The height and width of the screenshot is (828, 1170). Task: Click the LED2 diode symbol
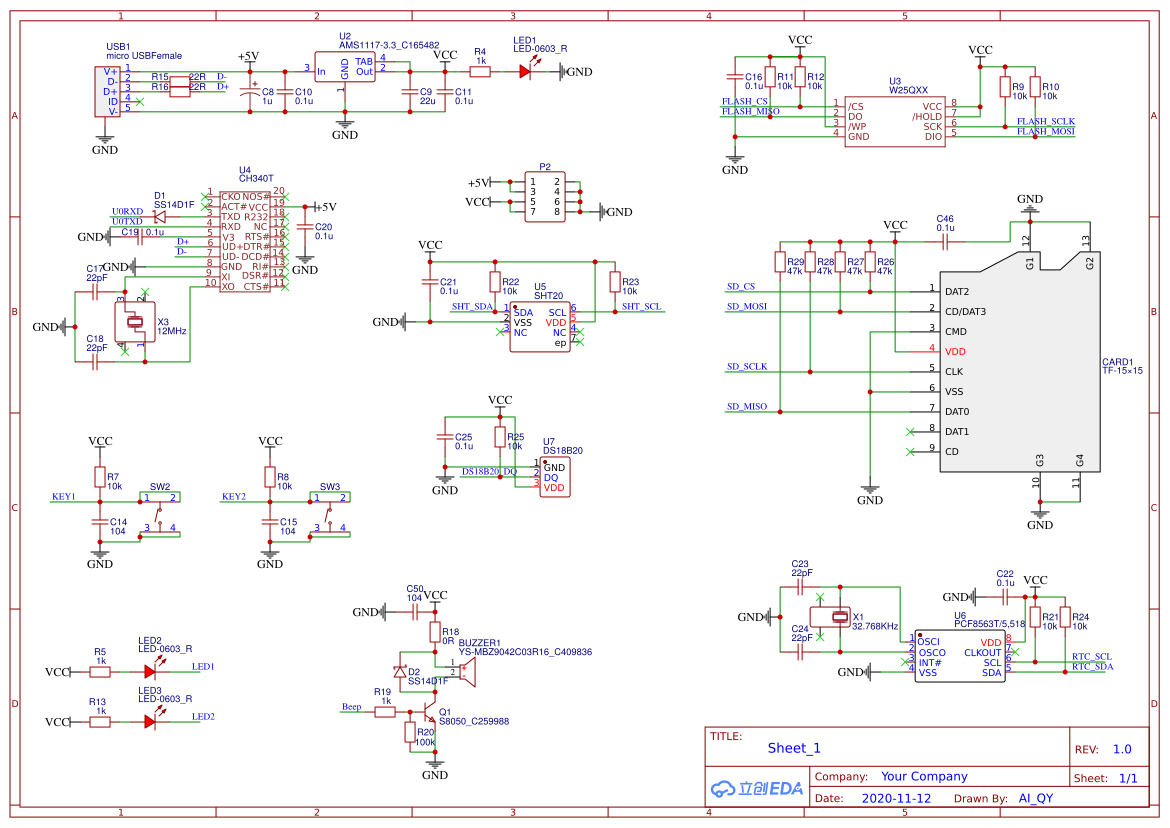coord(151,671)
